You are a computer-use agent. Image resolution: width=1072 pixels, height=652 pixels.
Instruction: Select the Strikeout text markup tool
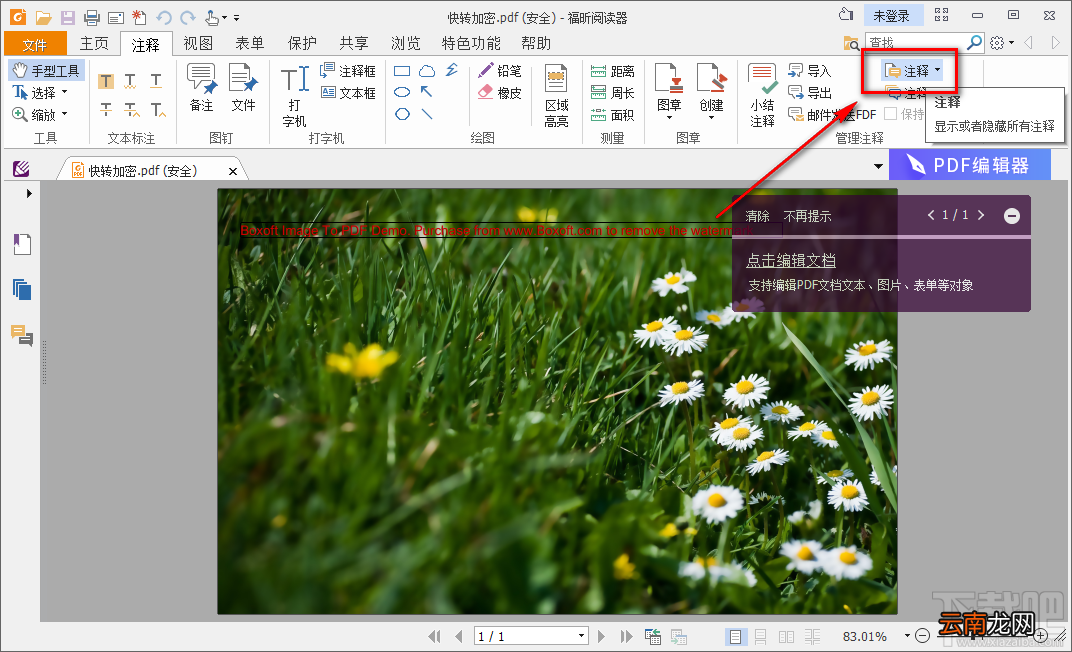[106, 109]
